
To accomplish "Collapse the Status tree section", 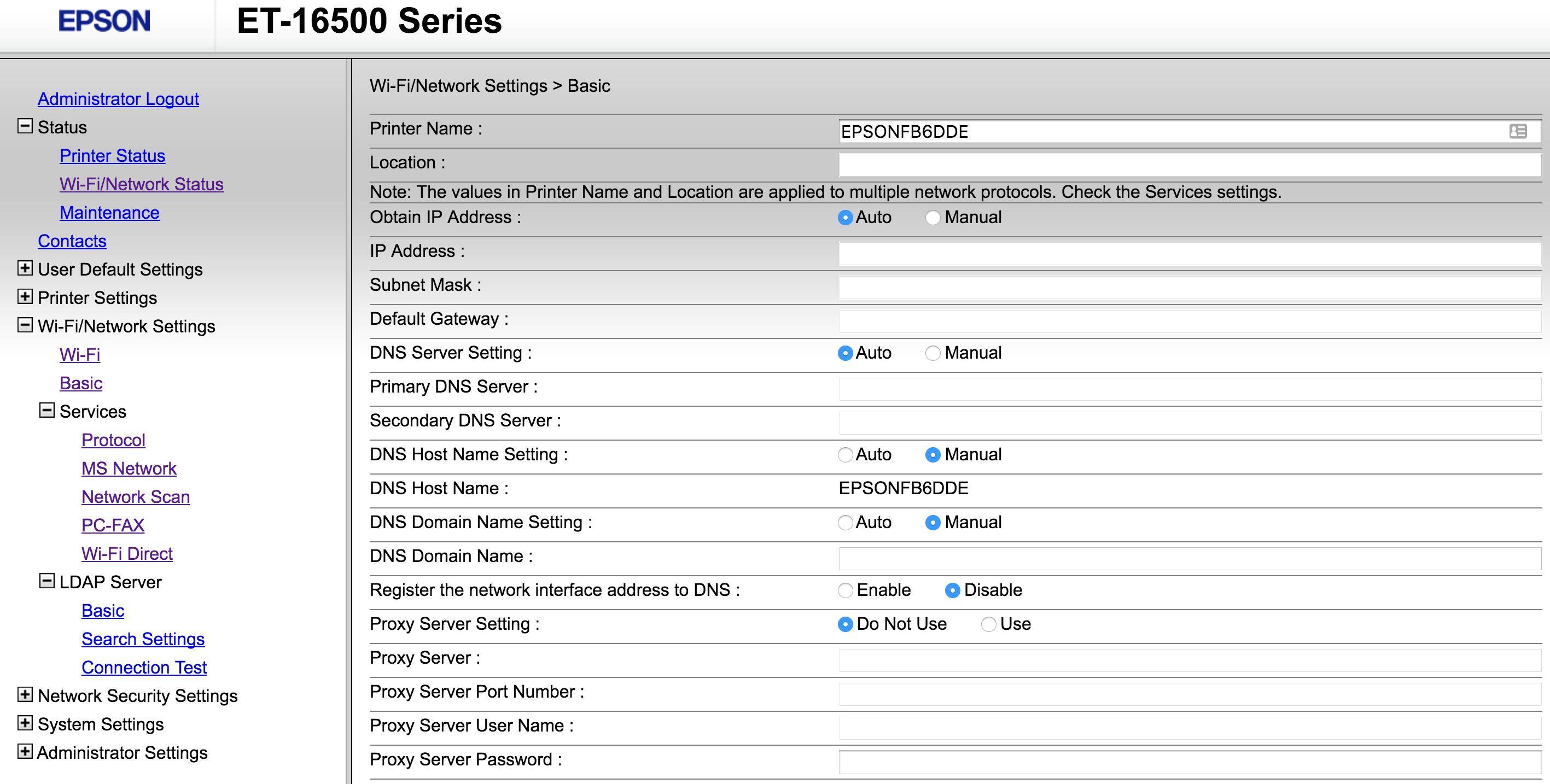I will 25,126.
